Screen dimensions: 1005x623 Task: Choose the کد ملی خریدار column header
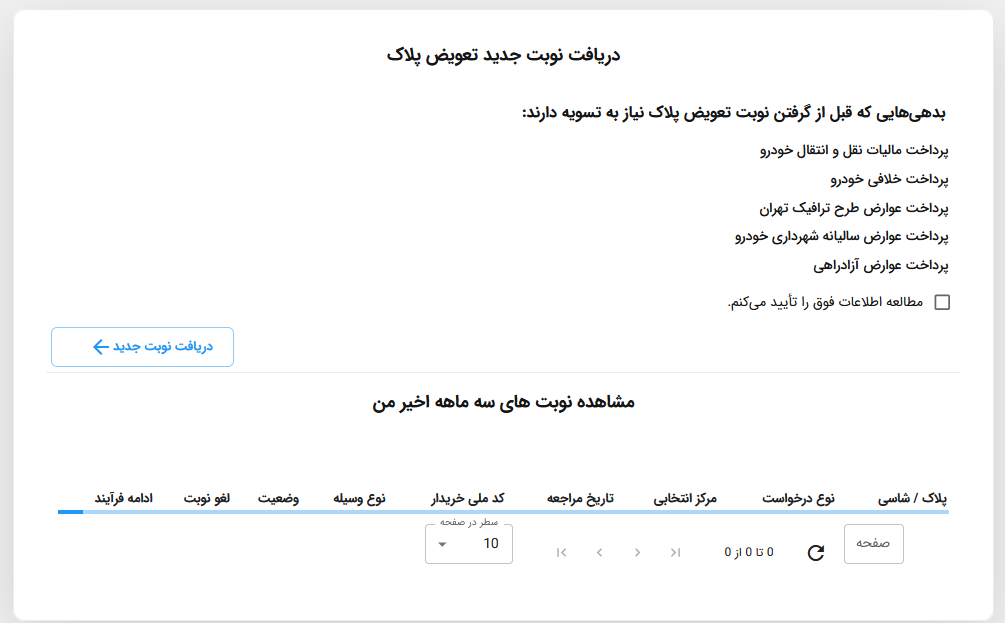[467, 498]
